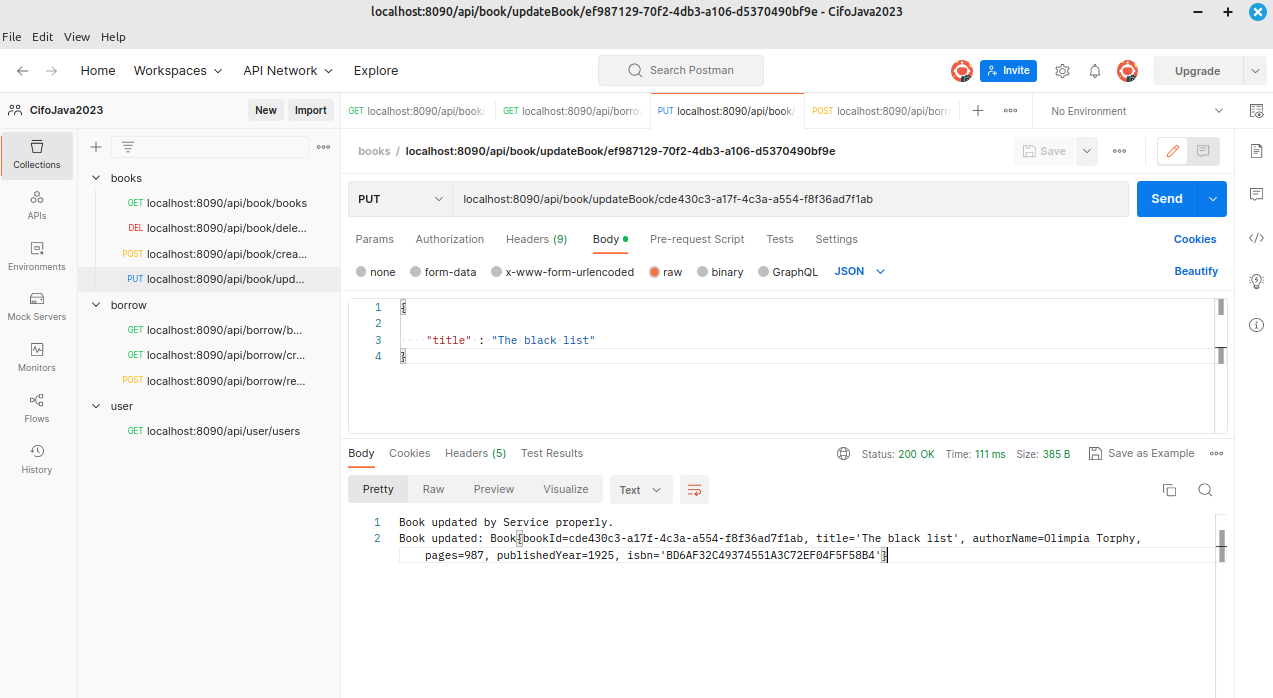Click the Import button
This screenshot has width=1273, height=698.
[x=311, y=111]
